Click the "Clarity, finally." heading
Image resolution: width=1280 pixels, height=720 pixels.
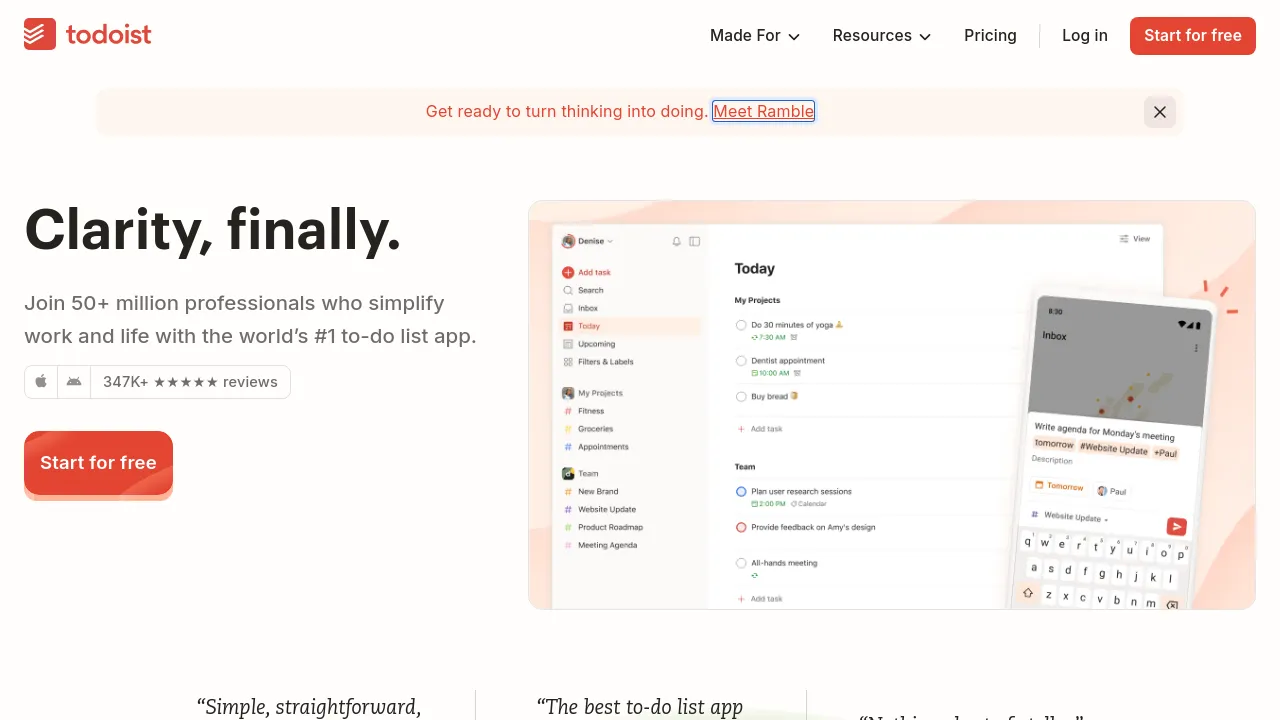pyautogui.click(x=213, y=229)
